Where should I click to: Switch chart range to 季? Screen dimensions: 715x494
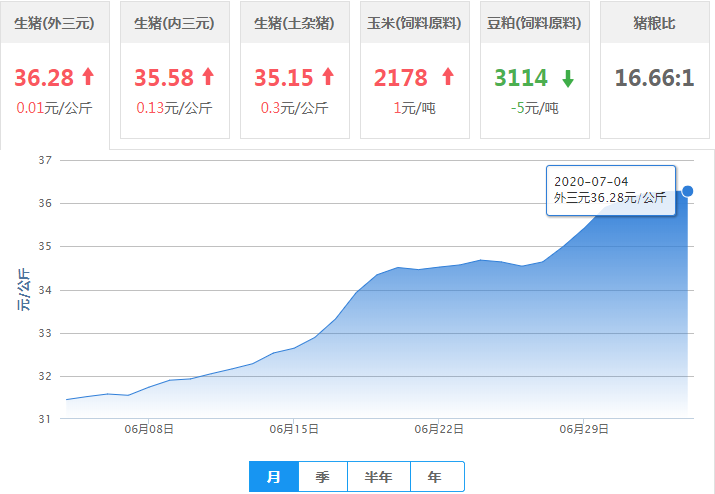(322, 477)
